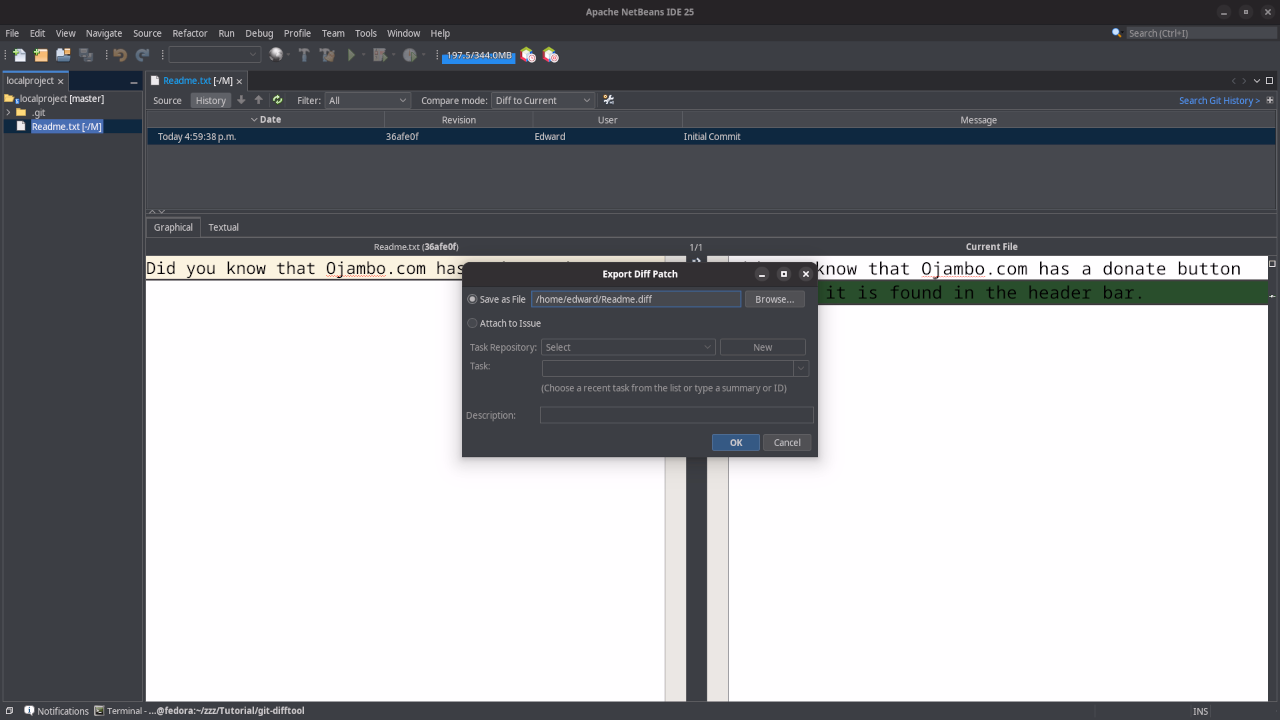1280x720 pixels.
Task: Click the search magnifier icon in the top bar
Action: 1117,33
